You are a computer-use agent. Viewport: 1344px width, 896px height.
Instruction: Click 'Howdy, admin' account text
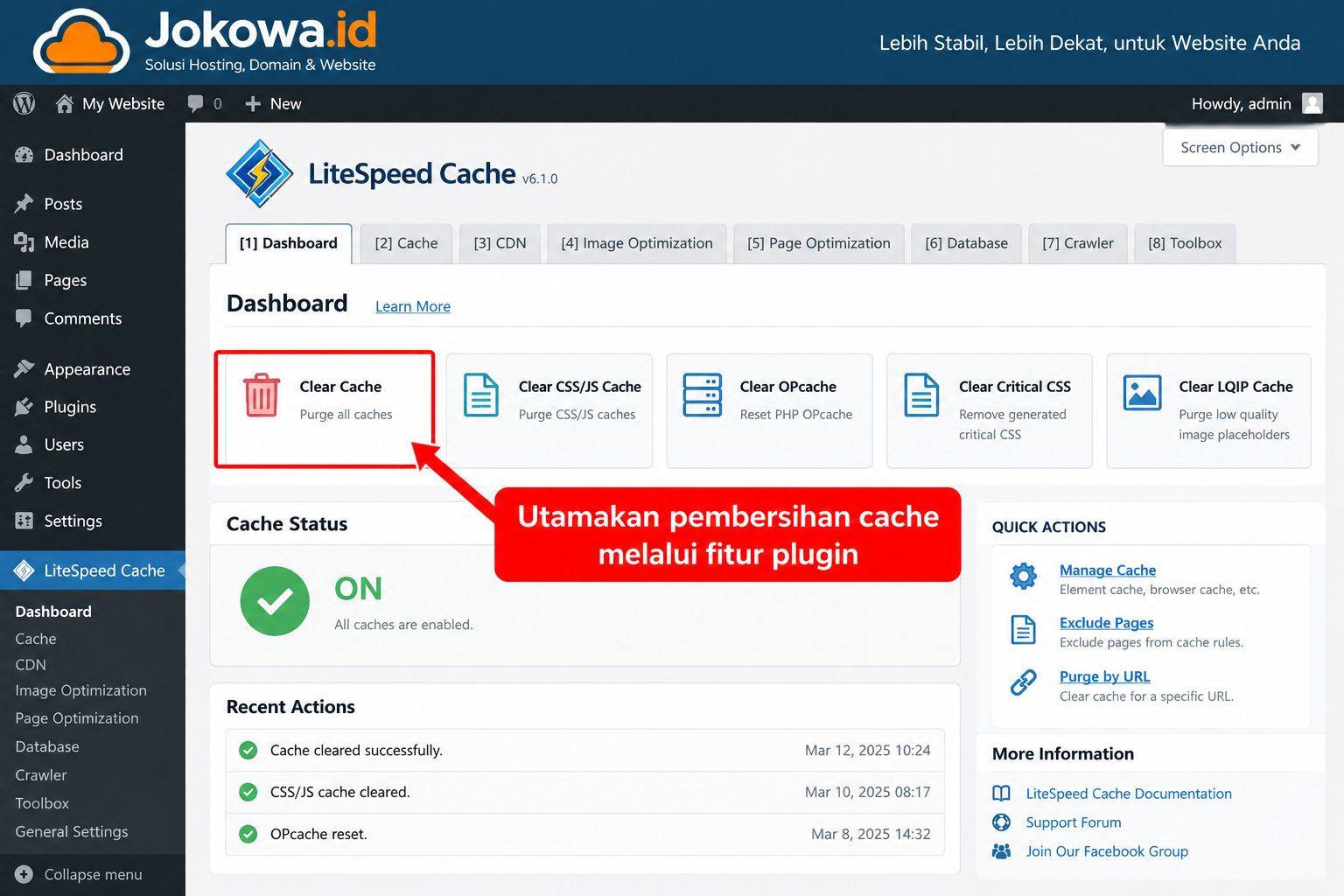[1241, 104]
